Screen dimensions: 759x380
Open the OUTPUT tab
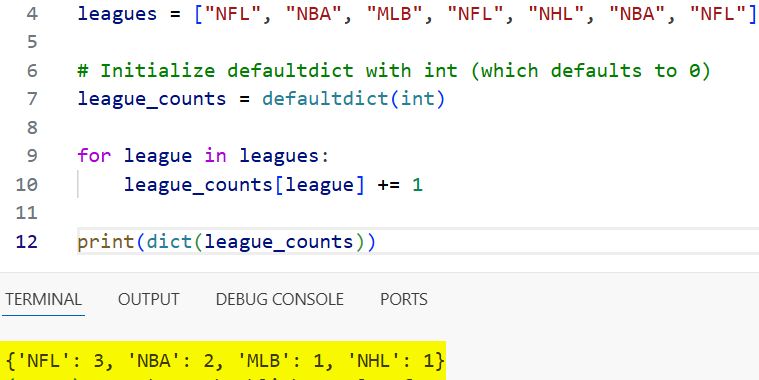click(x=149, y=299)
